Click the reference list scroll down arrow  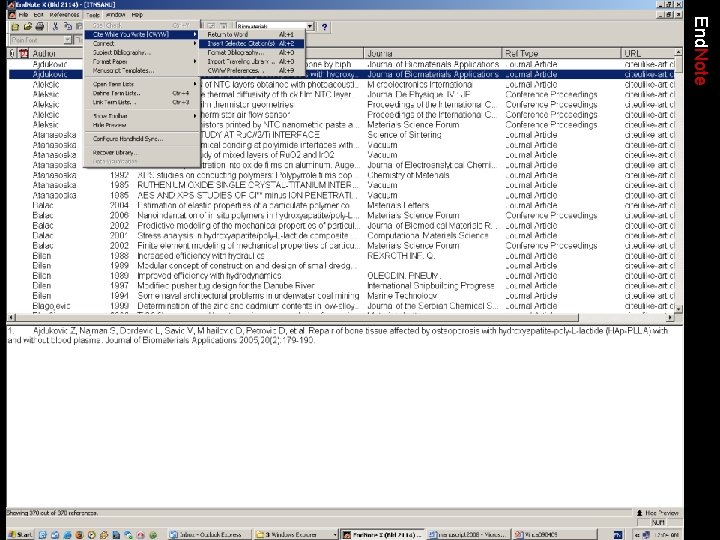tap(678, 309)
